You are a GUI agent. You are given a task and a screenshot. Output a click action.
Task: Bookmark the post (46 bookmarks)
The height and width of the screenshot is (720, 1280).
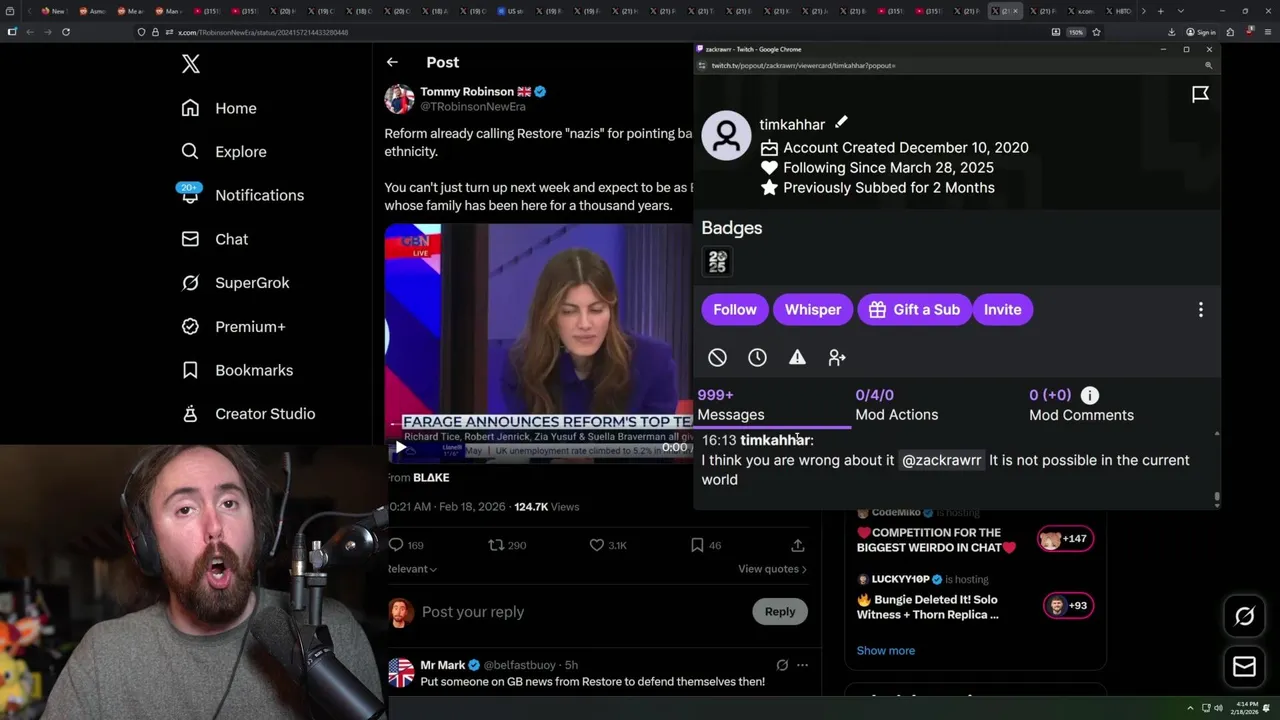706,545
